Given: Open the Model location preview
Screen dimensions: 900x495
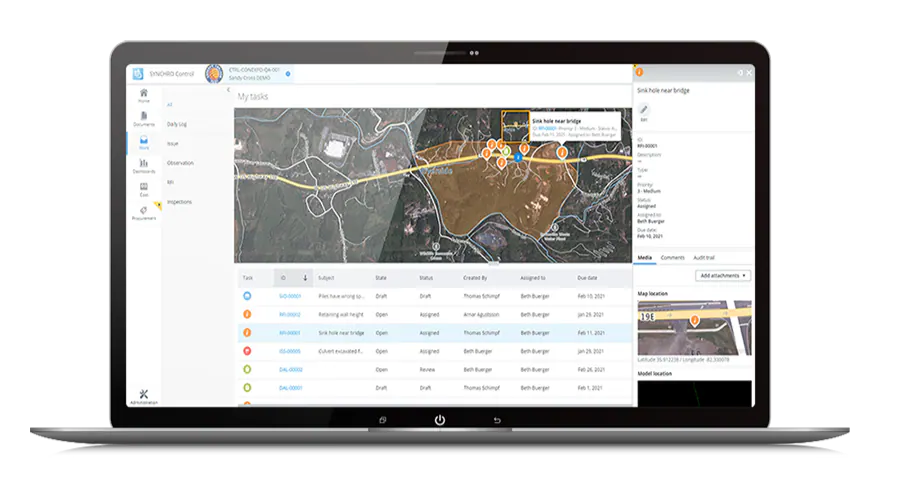Looking at the screenshot, I should (x=695, y=394).
